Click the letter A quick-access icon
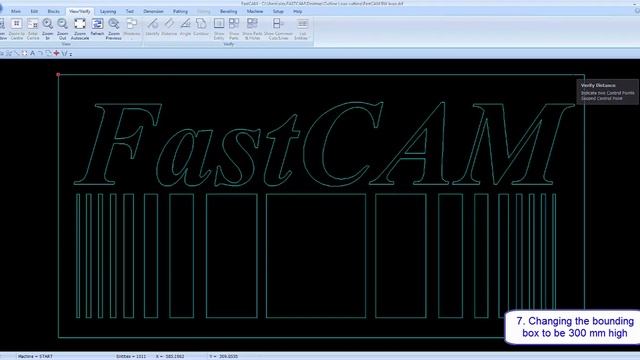The width and height of the screenshot is (640, 360). tap(33, 53)
